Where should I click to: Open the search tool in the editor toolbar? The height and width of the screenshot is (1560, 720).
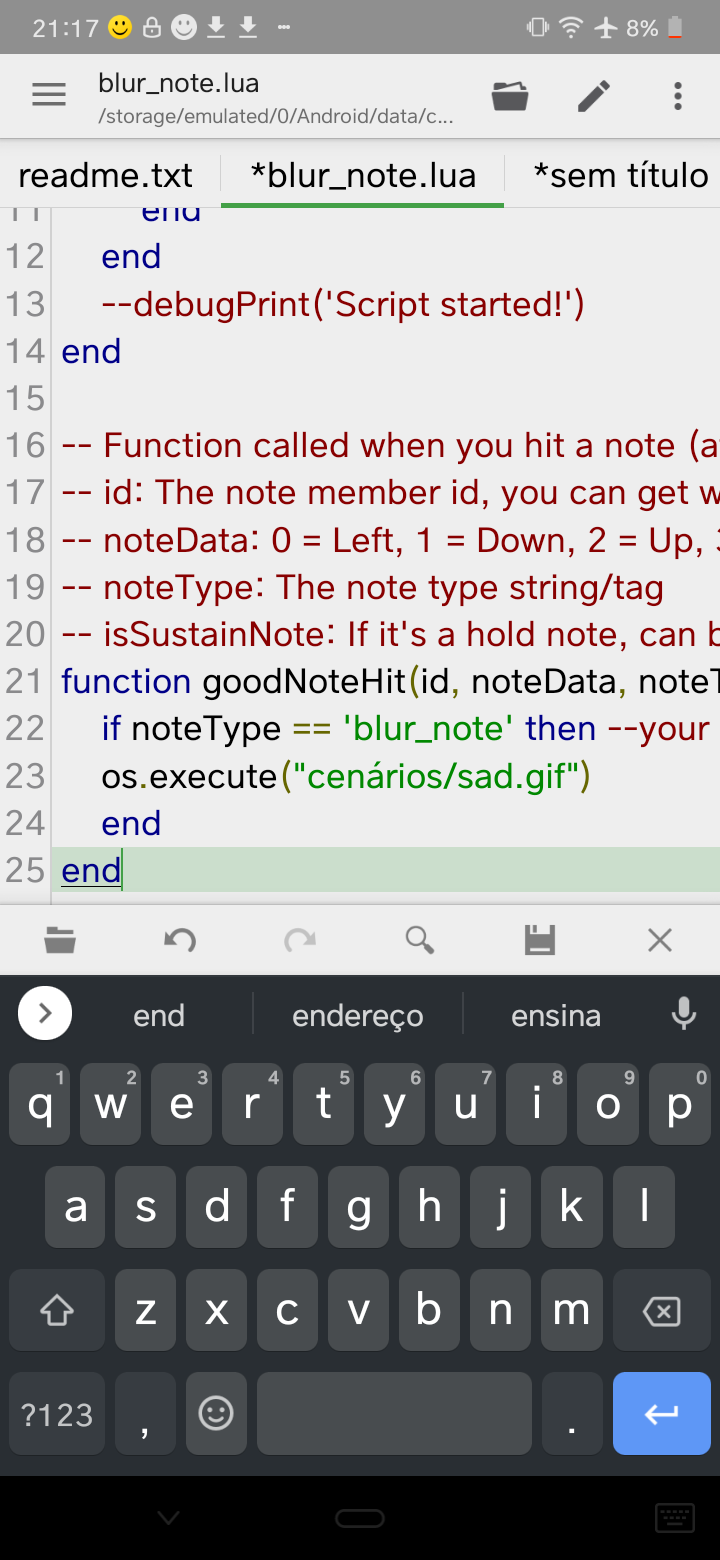pyautogui.click(x=420, y=940)
